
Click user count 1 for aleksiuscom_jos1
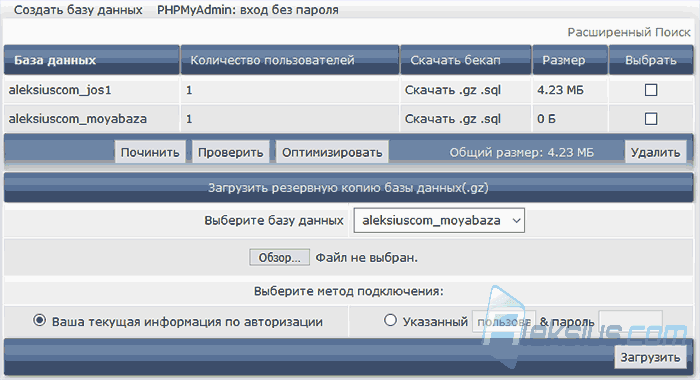point(189,90)
